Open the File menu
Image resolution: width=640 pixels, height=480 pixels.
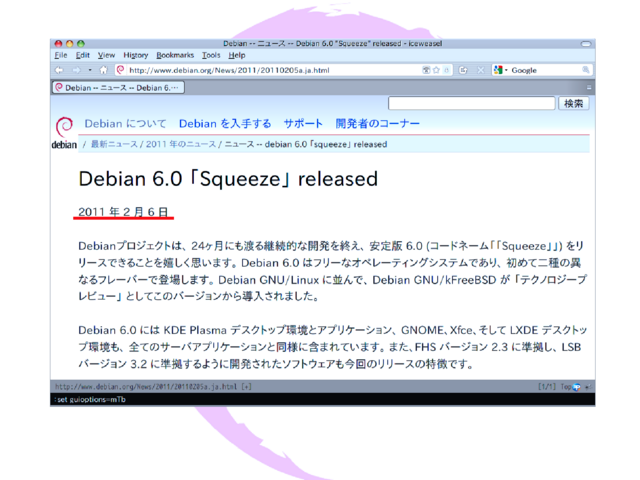[x=60, y=55]
